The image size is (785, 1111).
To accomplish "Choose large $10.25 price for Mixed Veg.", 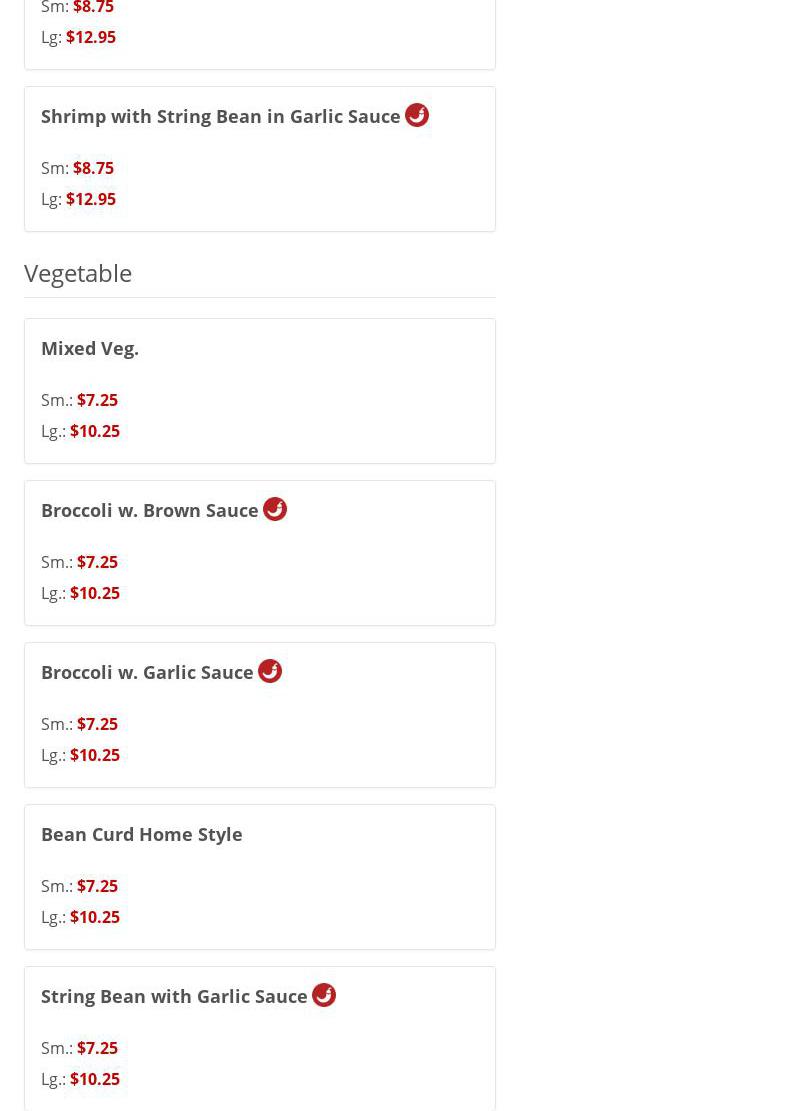I will click(94, 431).
